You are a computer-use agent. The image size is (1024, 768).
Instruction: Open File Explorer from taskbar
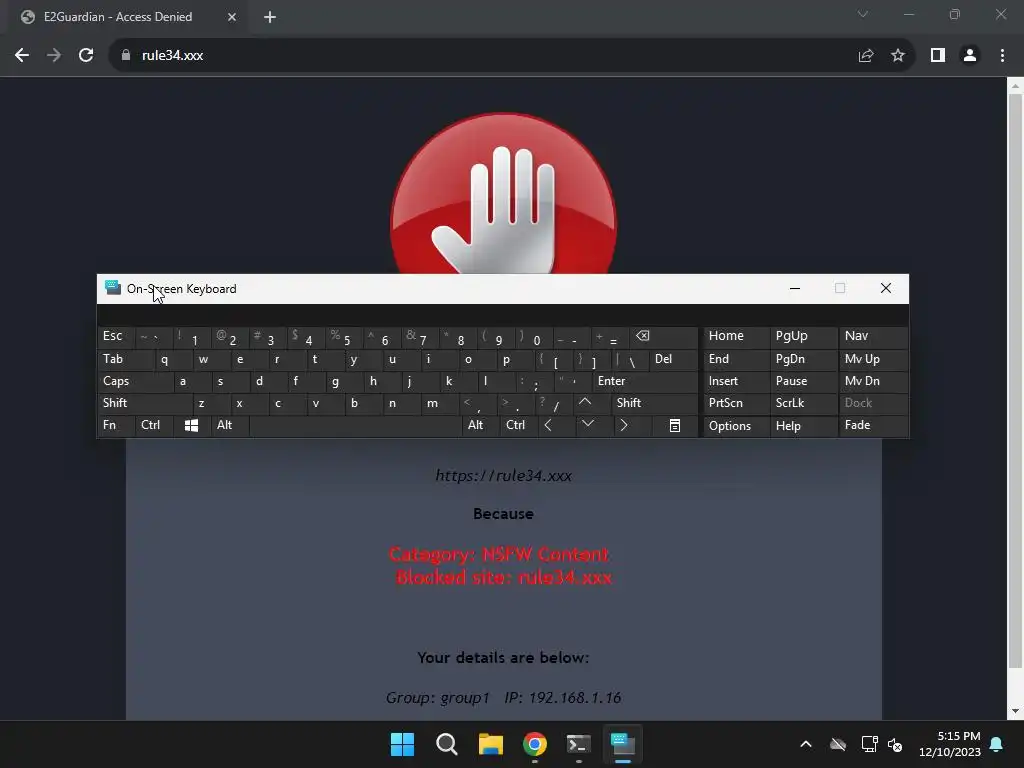[490, 744]
